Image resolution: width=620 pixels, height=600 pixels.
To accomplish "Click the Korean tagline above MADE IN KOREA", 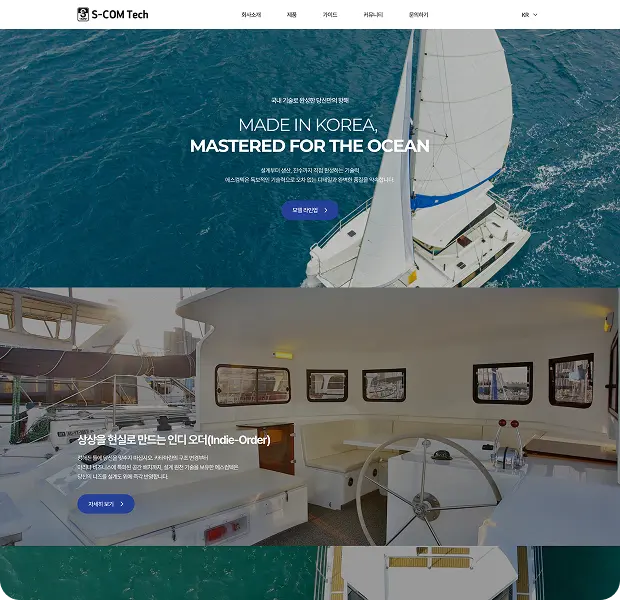I will [x=310, y=100].
